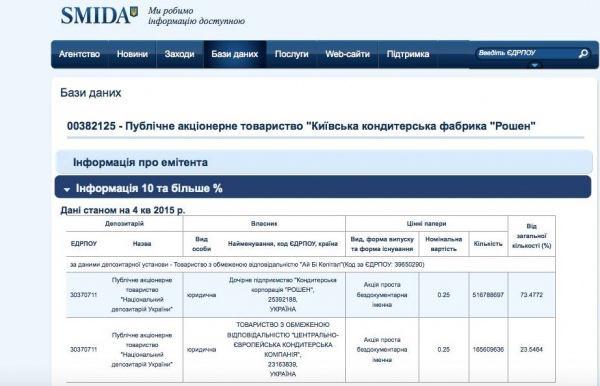
Task: Open the Підтримка menu item
Action: point(408,54)
